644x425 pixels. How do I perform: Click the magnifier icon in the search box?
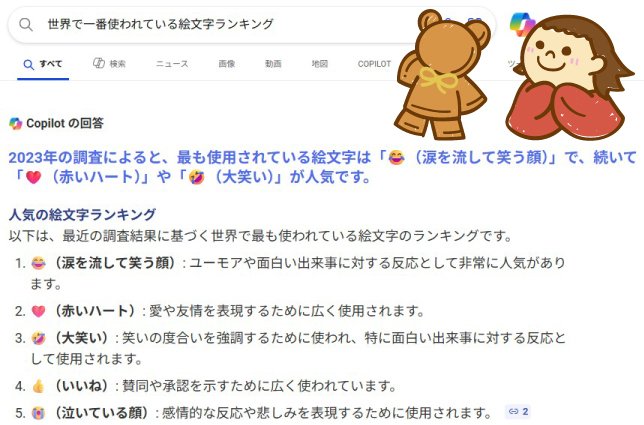[26, 25]
